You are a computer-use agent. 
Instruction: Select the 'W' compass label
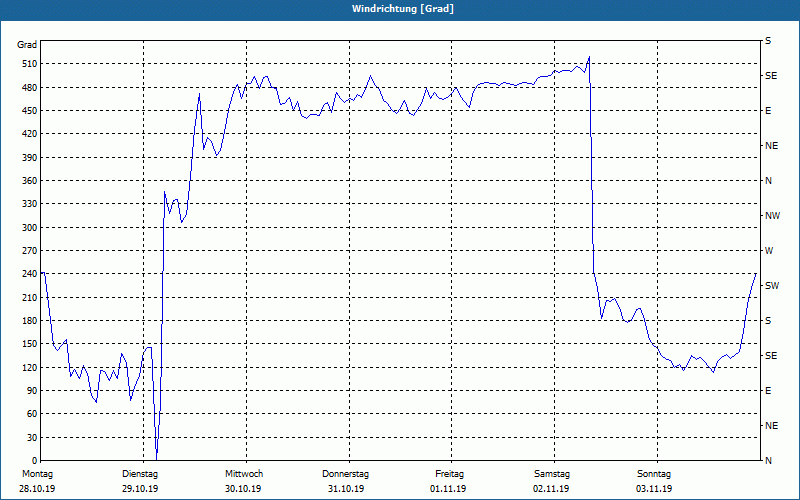pyautogui.click(x=769, y=251)
